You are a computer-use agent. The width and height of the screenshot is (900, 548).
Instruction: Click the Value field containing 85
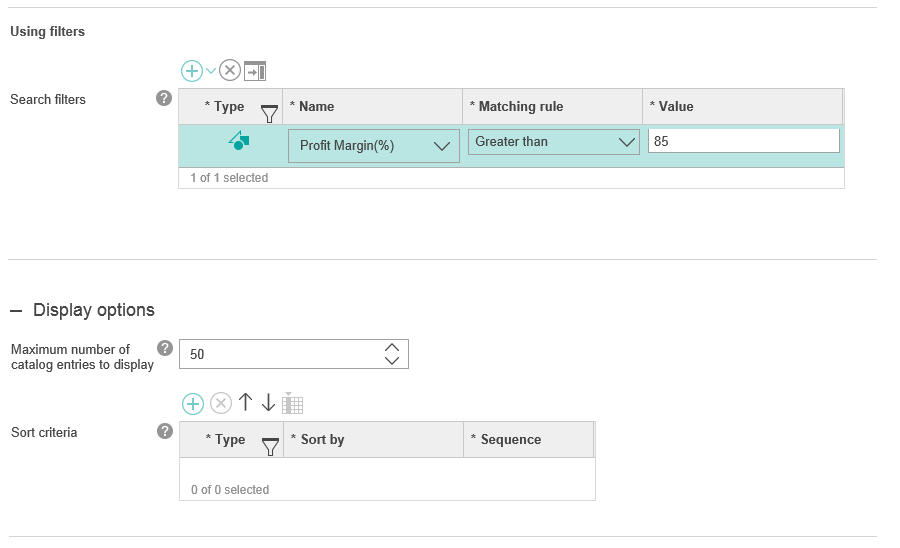click(743, 141)
